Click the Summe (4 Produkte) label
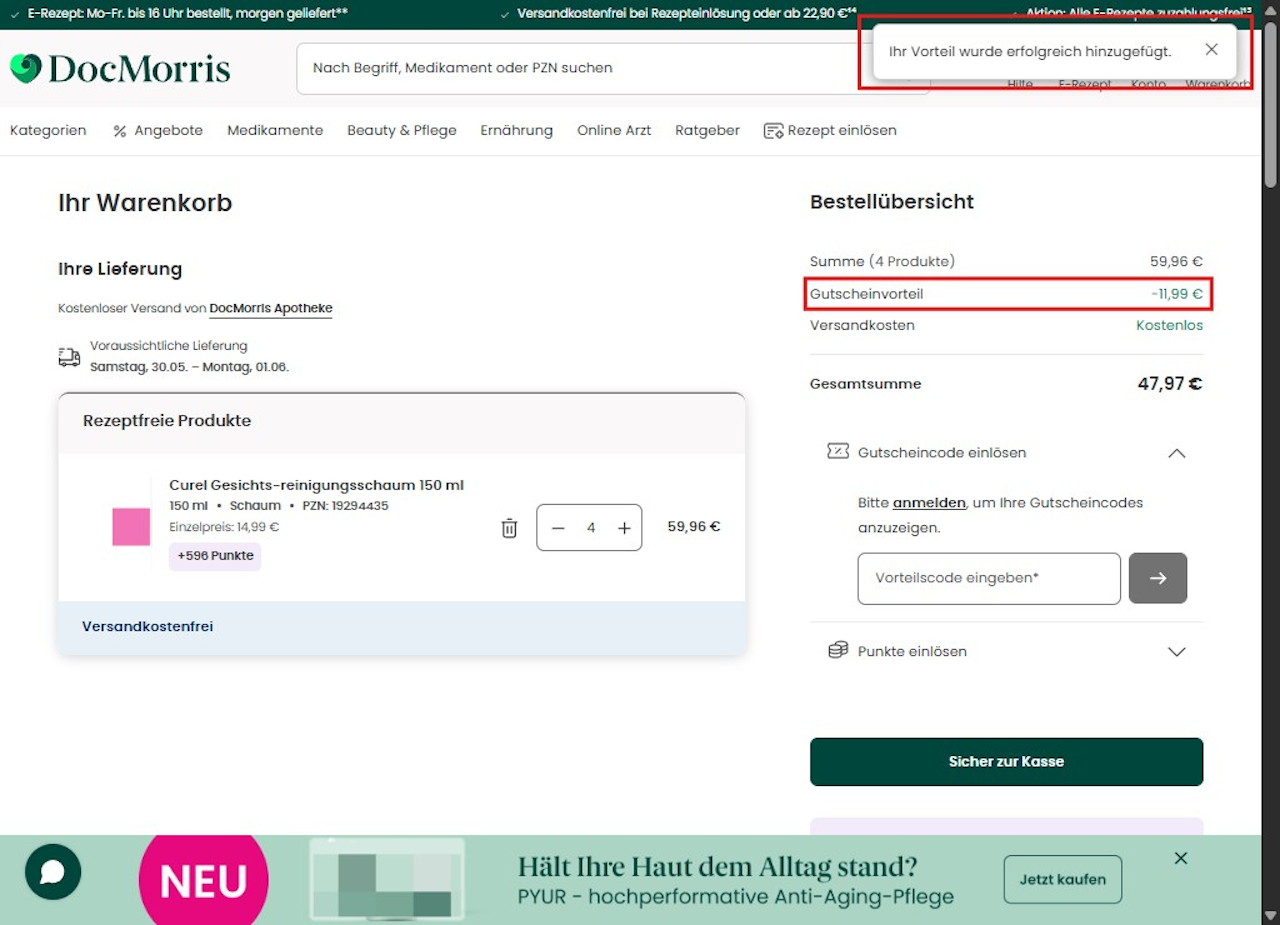The image size is (1280, 925). 882,261
